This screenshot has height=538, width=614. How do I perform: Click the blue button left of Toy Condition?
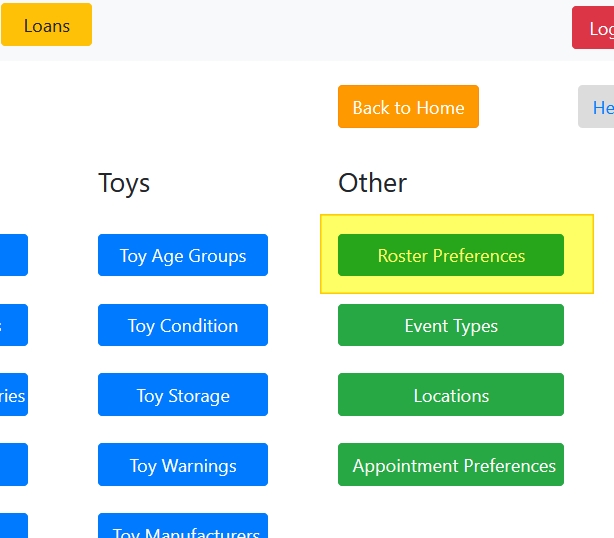(13, 325)
